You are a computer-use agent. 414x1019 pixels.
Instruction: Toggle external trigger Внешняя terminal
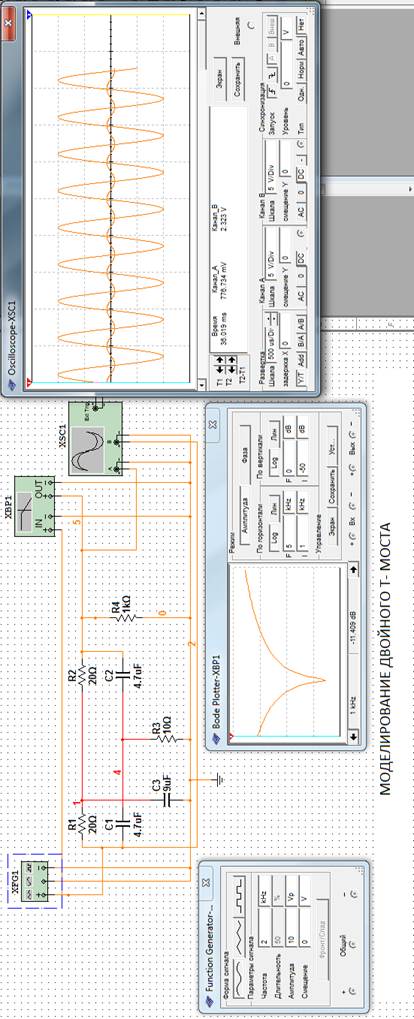251,24
